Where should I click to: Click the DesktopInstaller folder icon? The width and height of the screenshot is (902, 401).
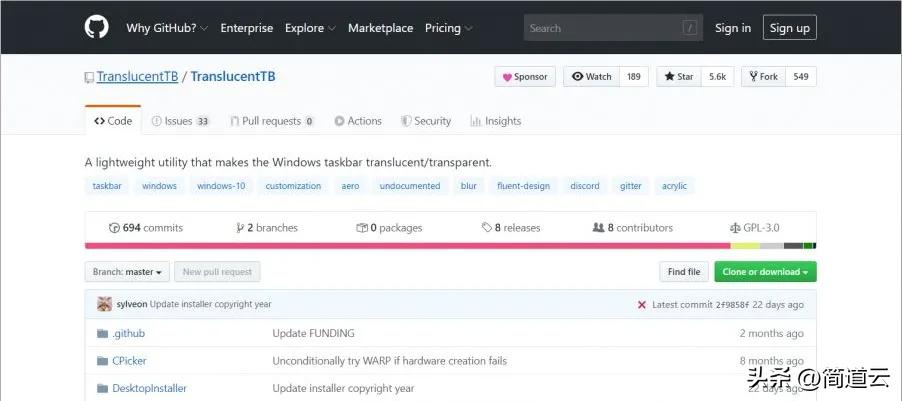pos(102,388)
